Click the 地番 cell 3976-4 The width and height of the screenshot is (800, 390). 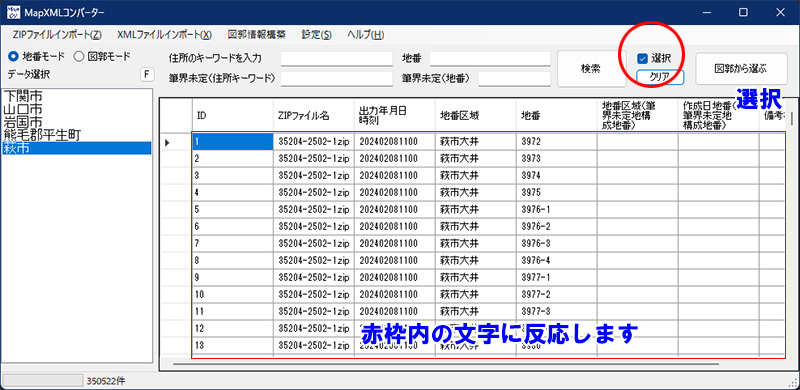557,260
